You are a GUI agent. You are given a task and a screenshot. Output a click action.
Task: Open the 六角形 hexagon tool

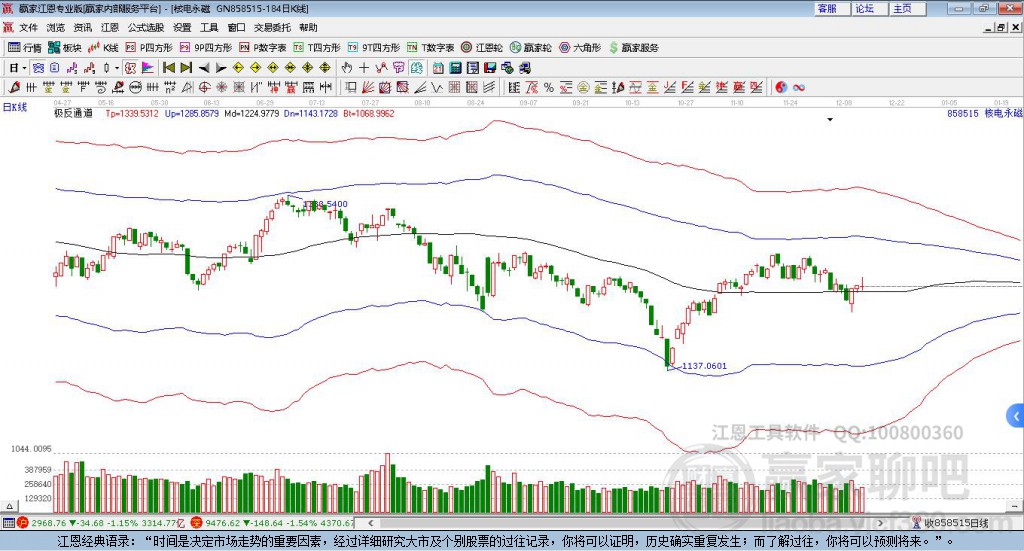[x=580, y=48]
